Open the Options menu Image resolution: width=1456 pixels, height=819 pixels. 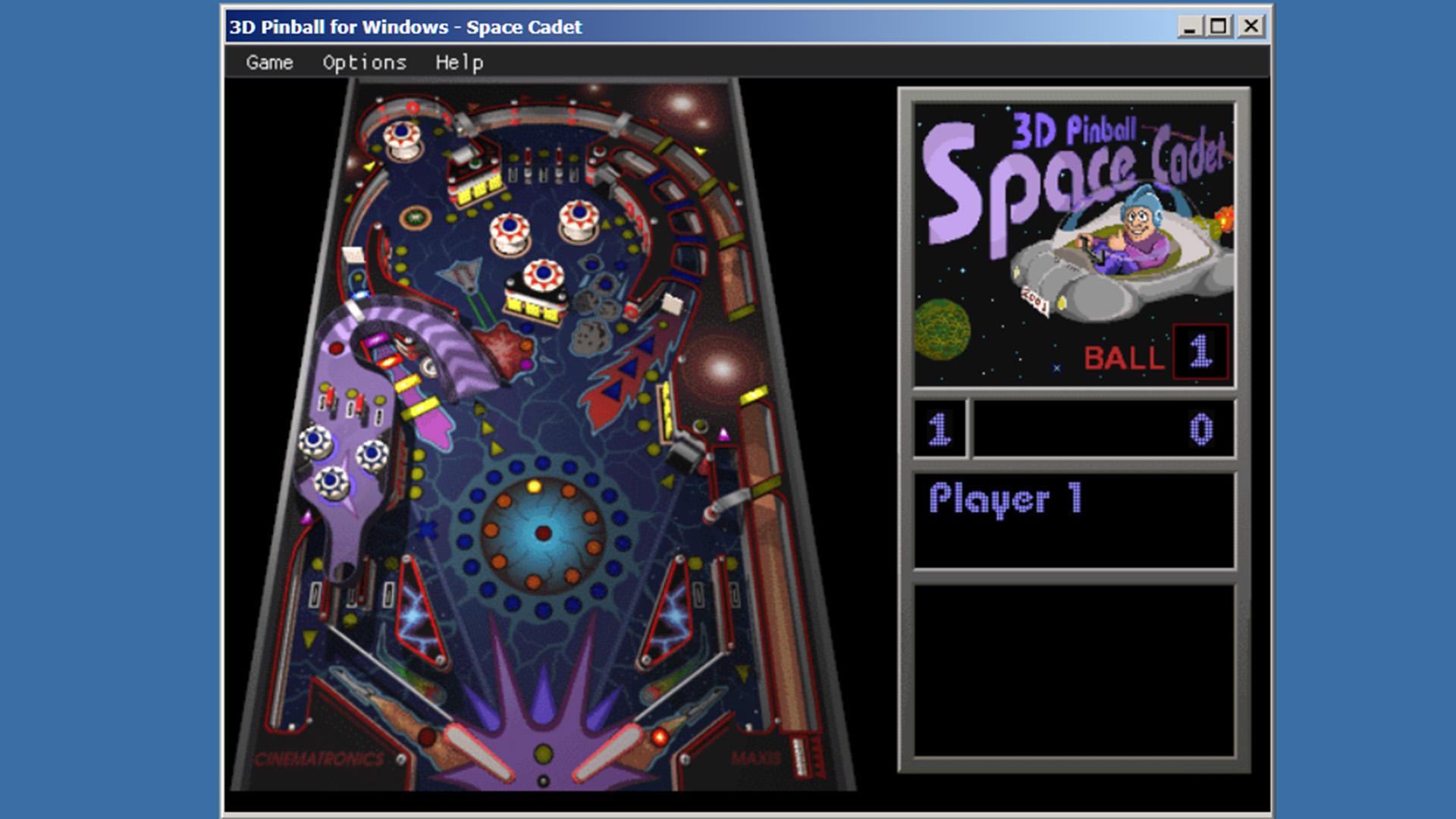(x=364, y=62)
